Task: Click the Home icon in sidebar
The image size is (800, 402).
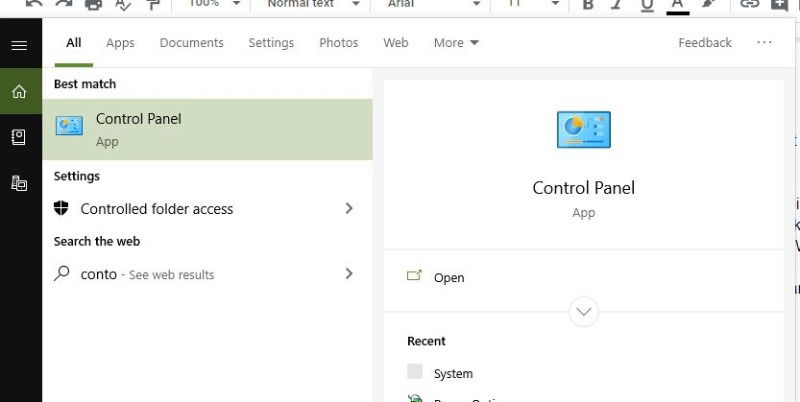Action: click(x=19, y=92)
